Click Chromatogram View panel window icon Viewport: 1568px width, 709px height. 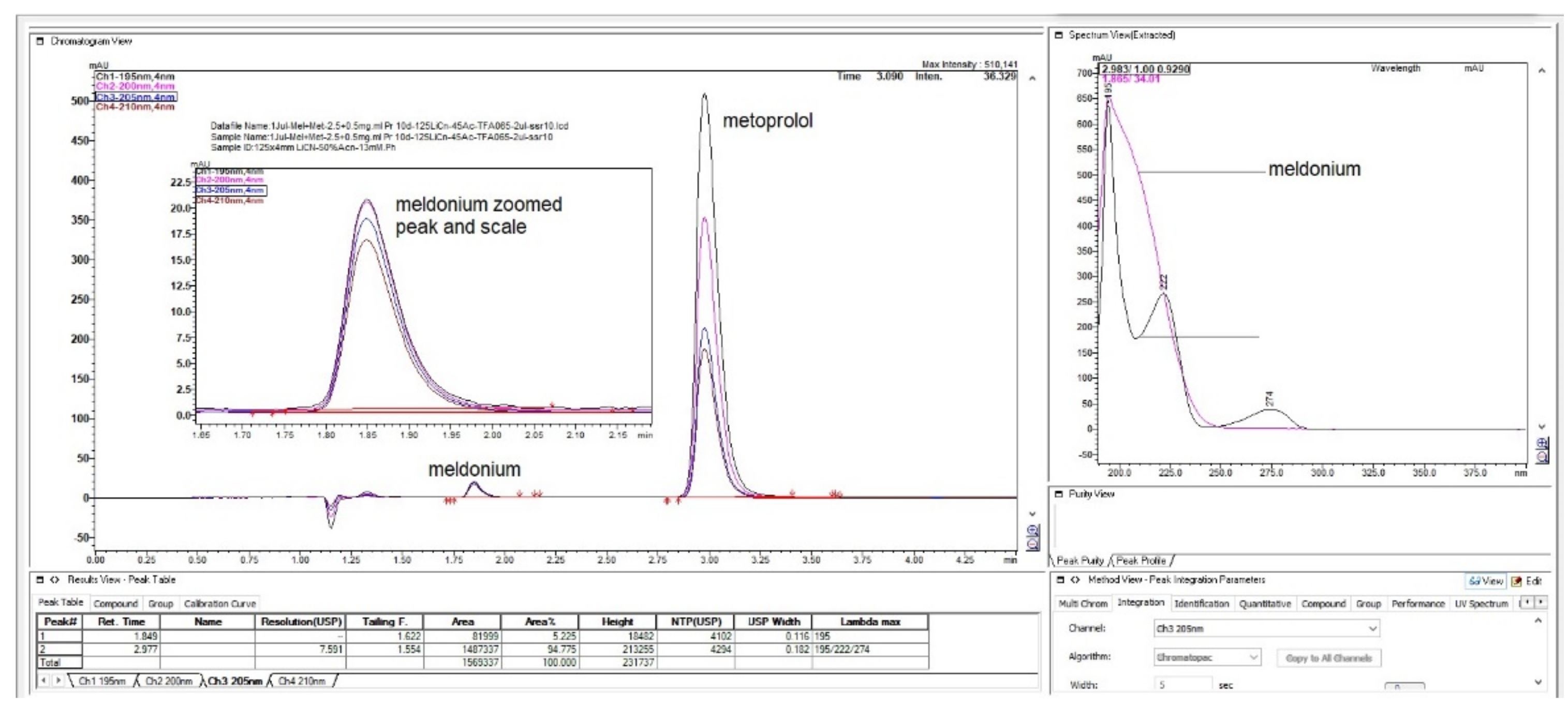click(40, 41)
